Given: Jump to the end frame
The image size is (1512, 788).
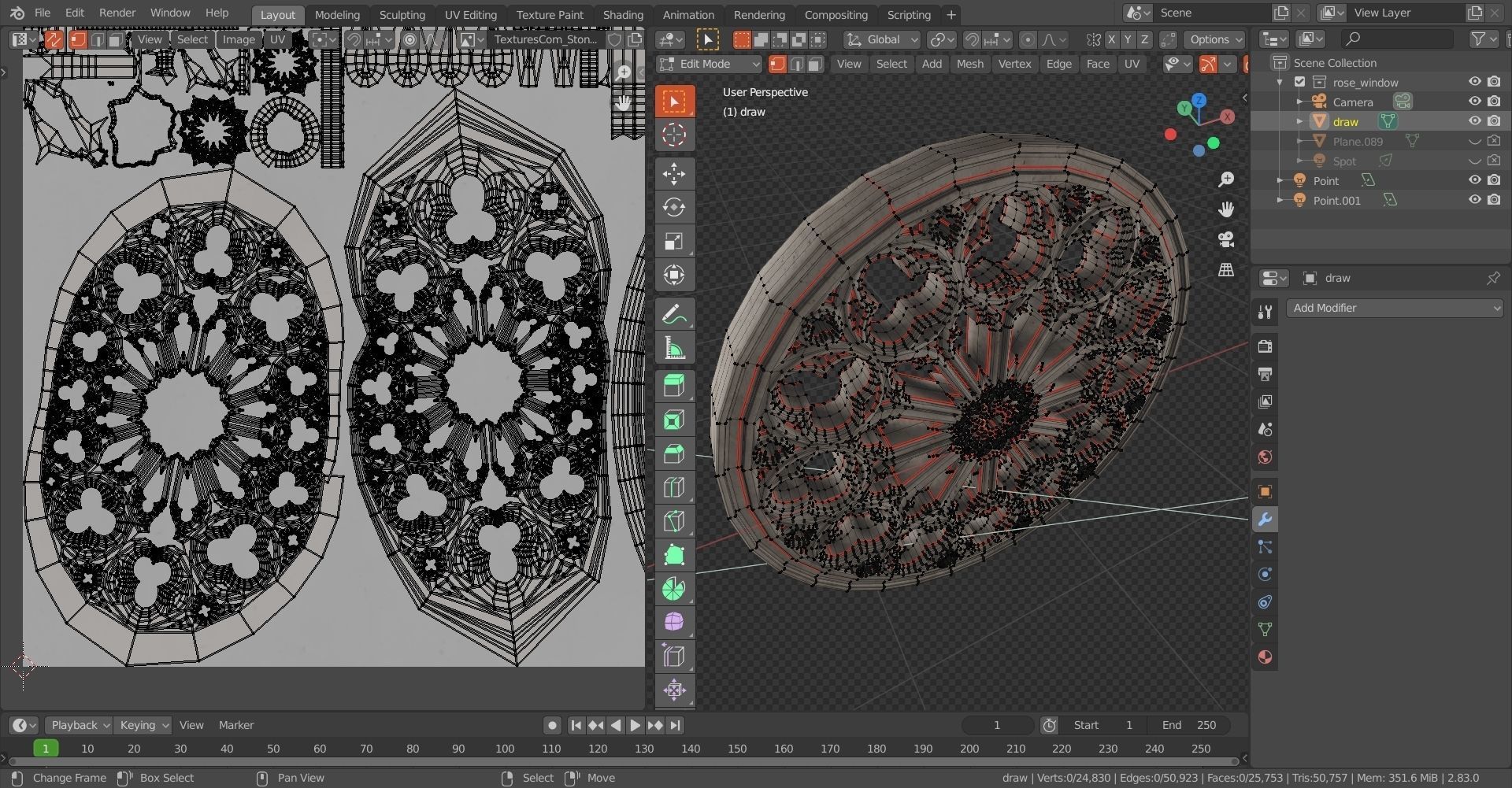Looking at the screenshot, I should pos(675,725).
